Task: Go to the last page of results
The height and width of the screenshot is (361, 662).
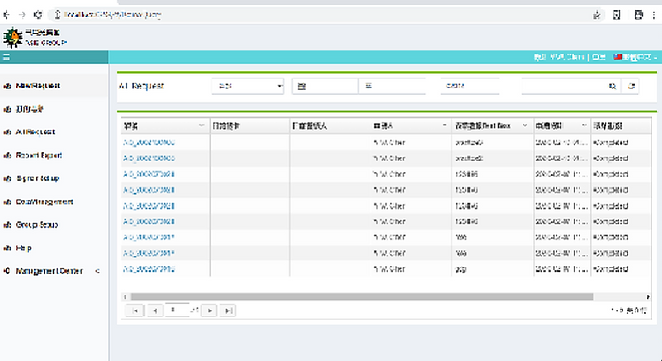Action: (x=228, y=311)
